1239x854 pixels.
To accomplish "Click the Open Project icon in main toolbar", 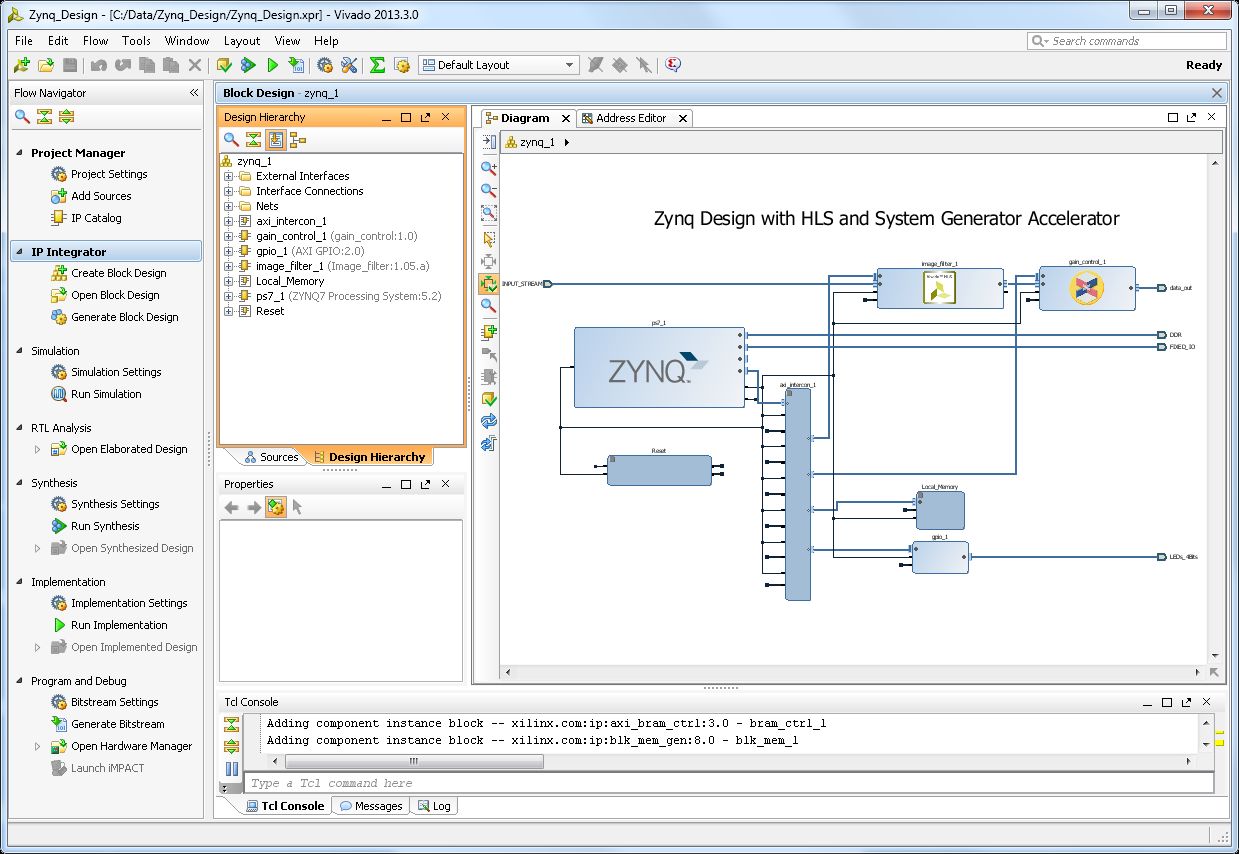I will tap(46, 65).
